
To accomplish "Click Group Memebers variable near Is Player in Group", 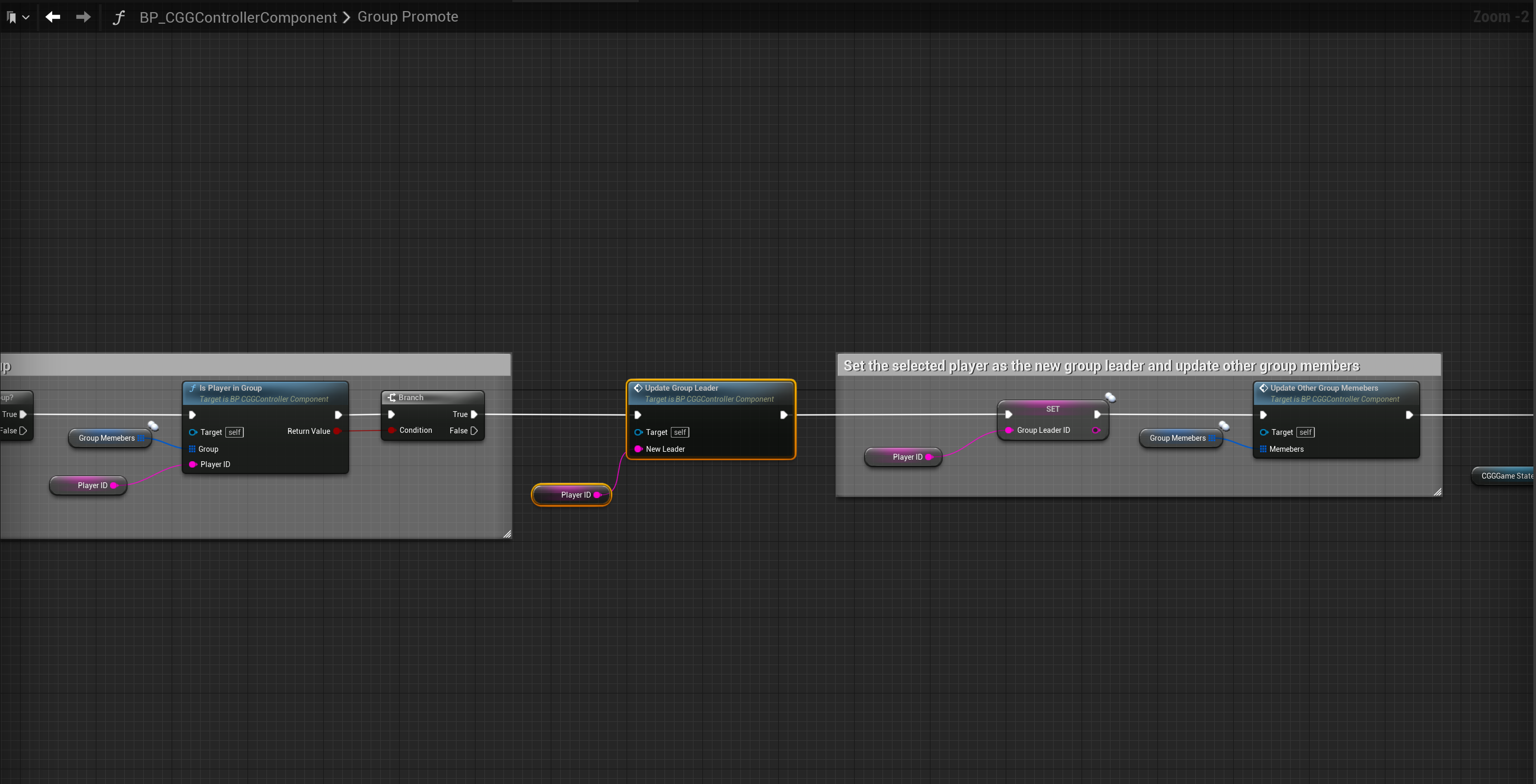I will pyautogui.click(x=107, y=438).
